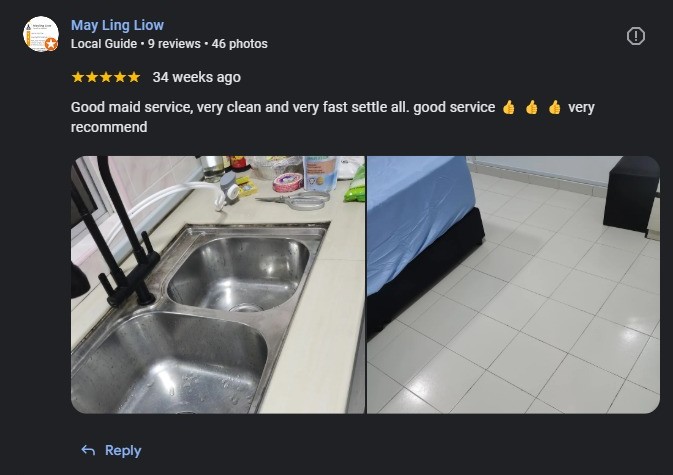Viewport: 673px width, 475px height.
Task: Click the Reply text button
Action: tap(123, 450)
